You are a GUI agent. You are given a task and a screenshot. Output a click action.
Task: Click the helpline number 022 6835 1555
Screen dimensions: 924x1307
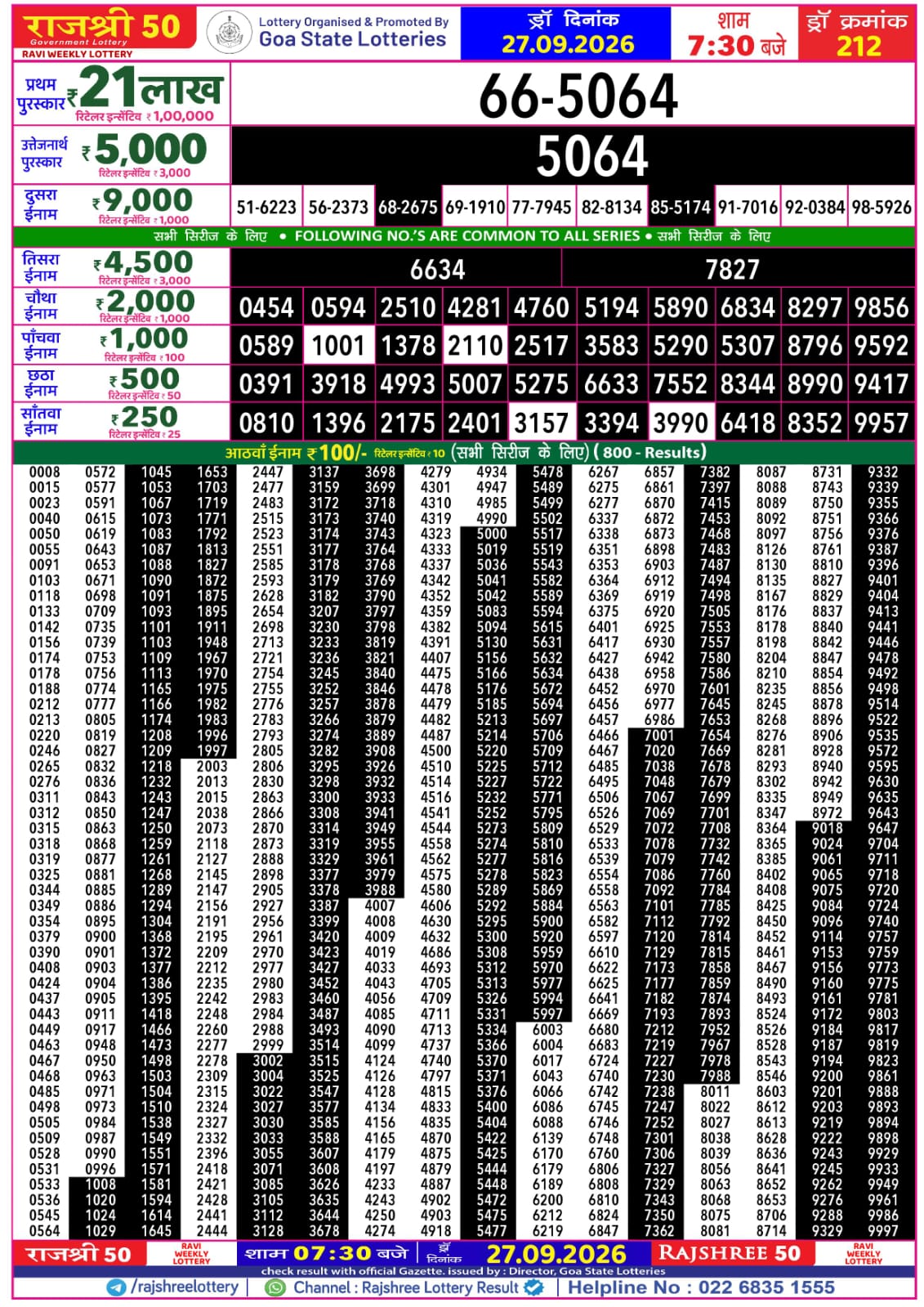point(766,1287)
